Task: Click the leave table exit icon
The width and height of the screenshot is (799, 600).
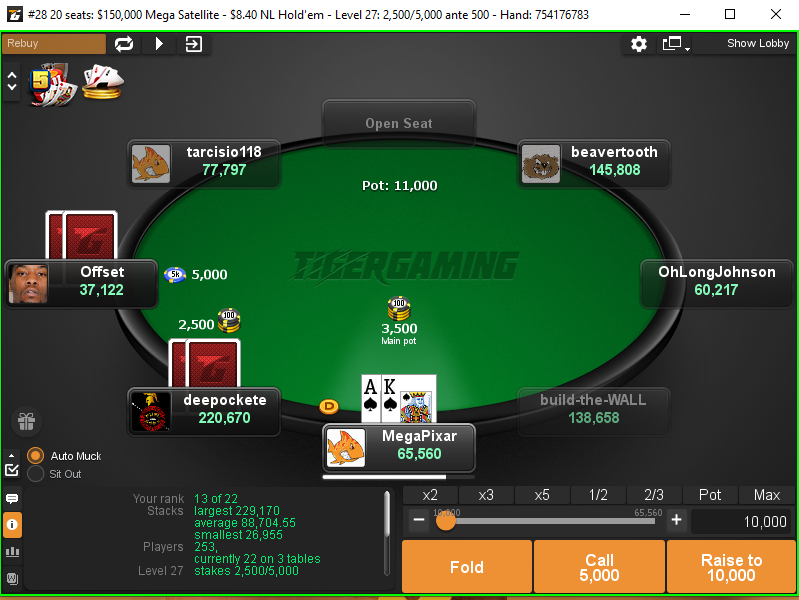Action: [194, 44]
